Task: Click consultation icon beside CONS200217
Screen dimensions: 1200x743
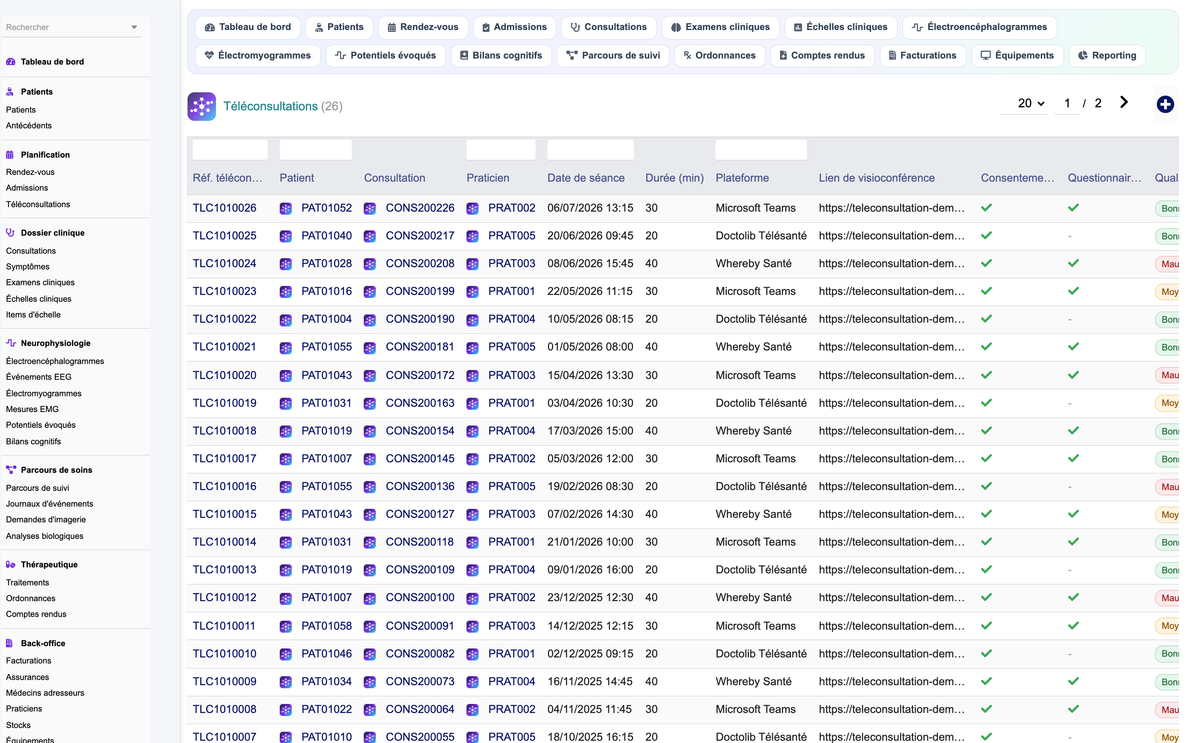Action: click(370, 236)
